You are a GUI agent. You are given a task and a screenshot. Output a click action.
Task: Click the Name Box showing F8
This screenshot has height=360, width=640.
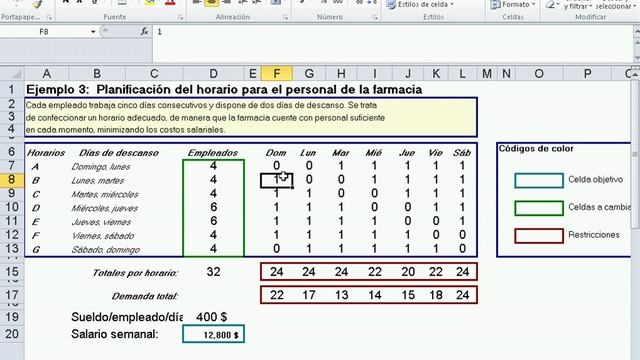[x=44, y=32]
